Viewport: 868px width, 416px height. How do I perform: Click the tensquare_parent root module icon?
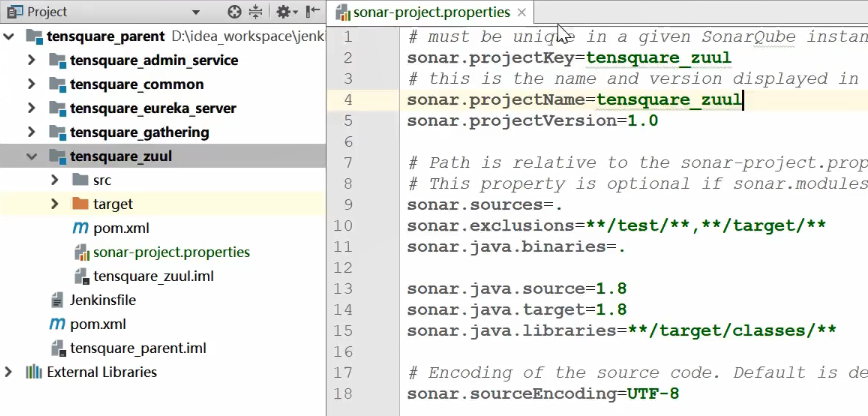coord(34,37)
